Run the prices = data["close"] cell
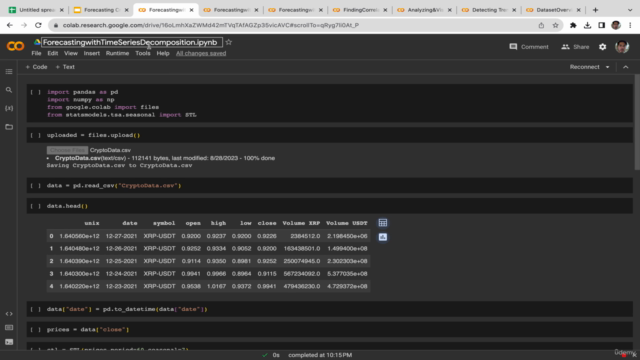The height and width of the screenshot is (360, 640). (36, 330)
